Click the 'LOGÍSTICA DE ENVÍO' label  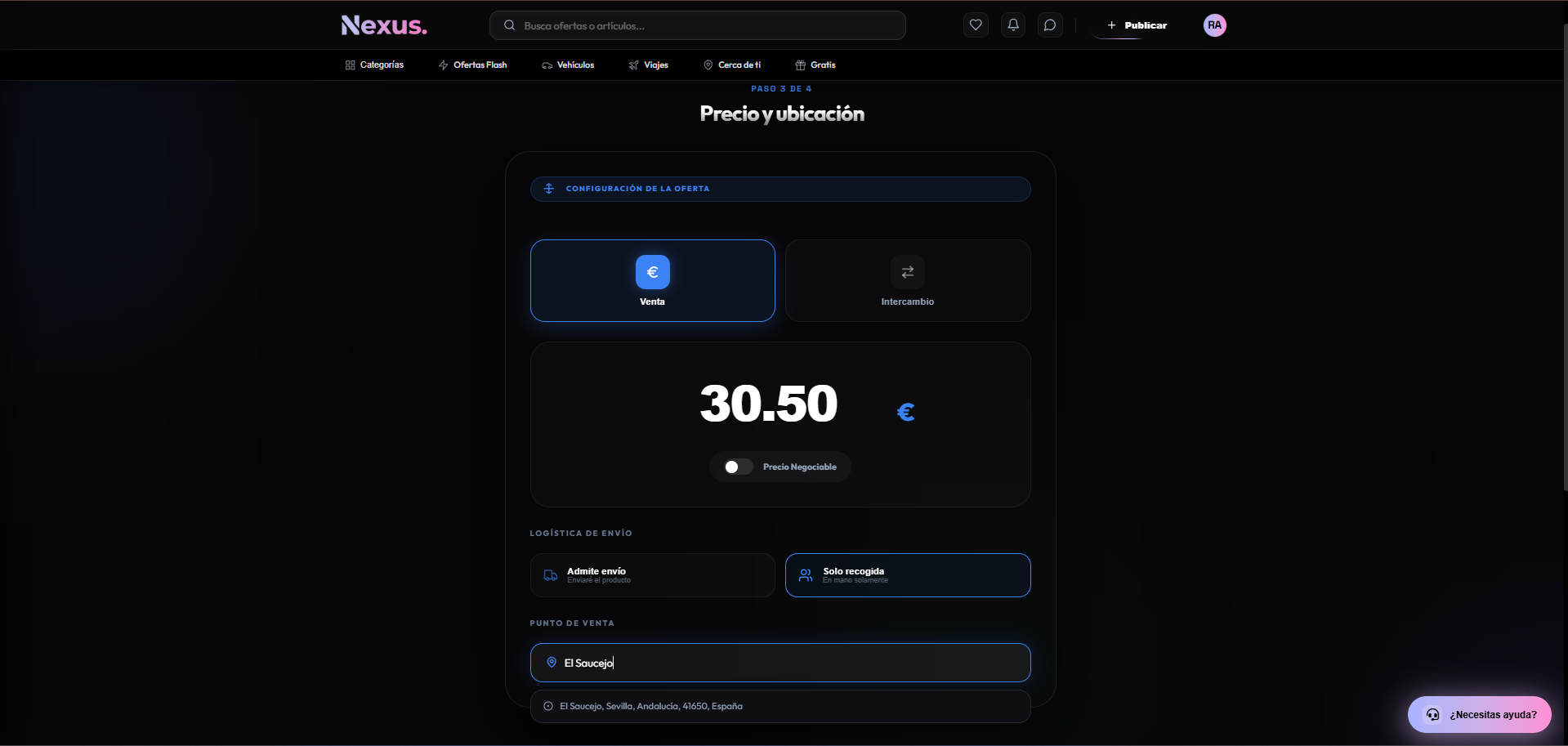pyautogui.click(x=581, y=533)
